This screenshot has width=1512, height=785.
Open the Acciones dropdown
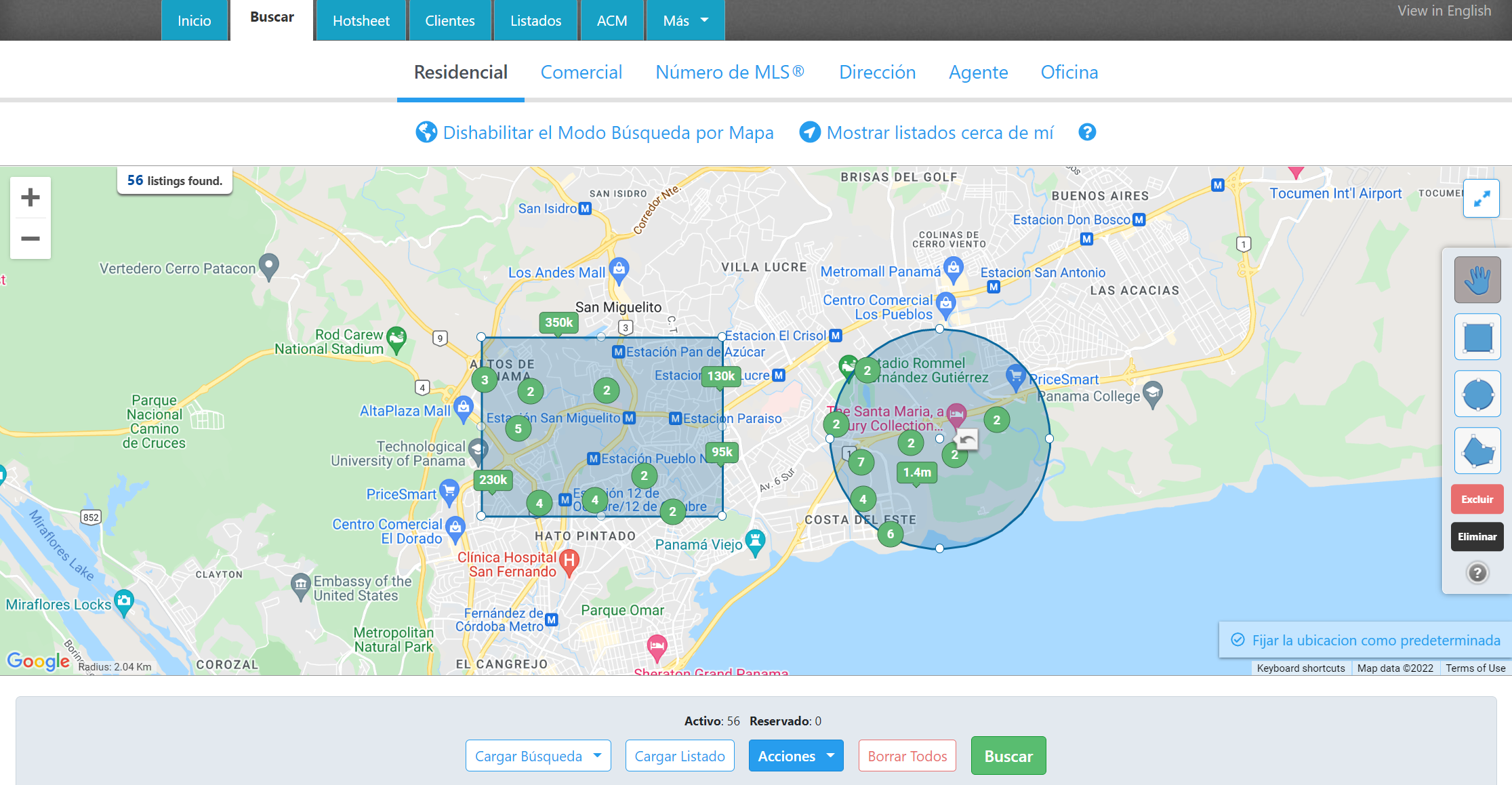[x=796, y=755]
